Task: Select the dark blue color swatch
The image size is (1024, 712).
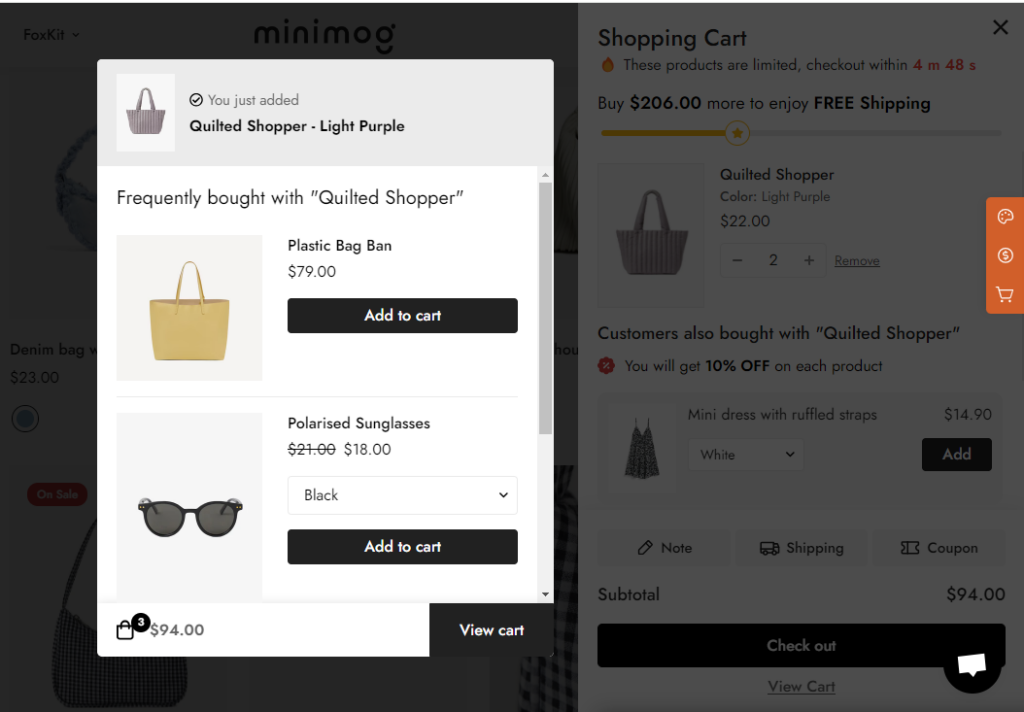Action: click(25, 419)
